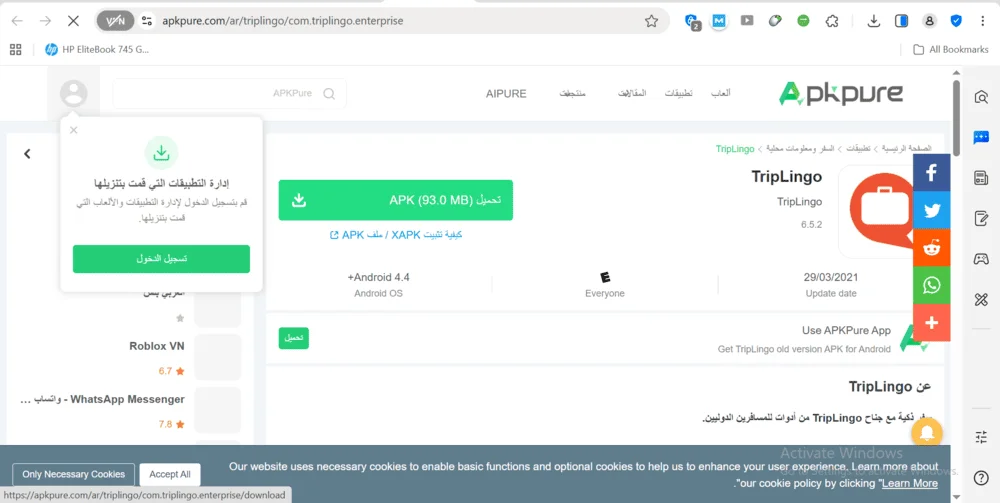The image size is (1000, 503).
Task: Open the المقالات (Articles) nav menu
Action: pyautogui.click(x=631, y=94)
